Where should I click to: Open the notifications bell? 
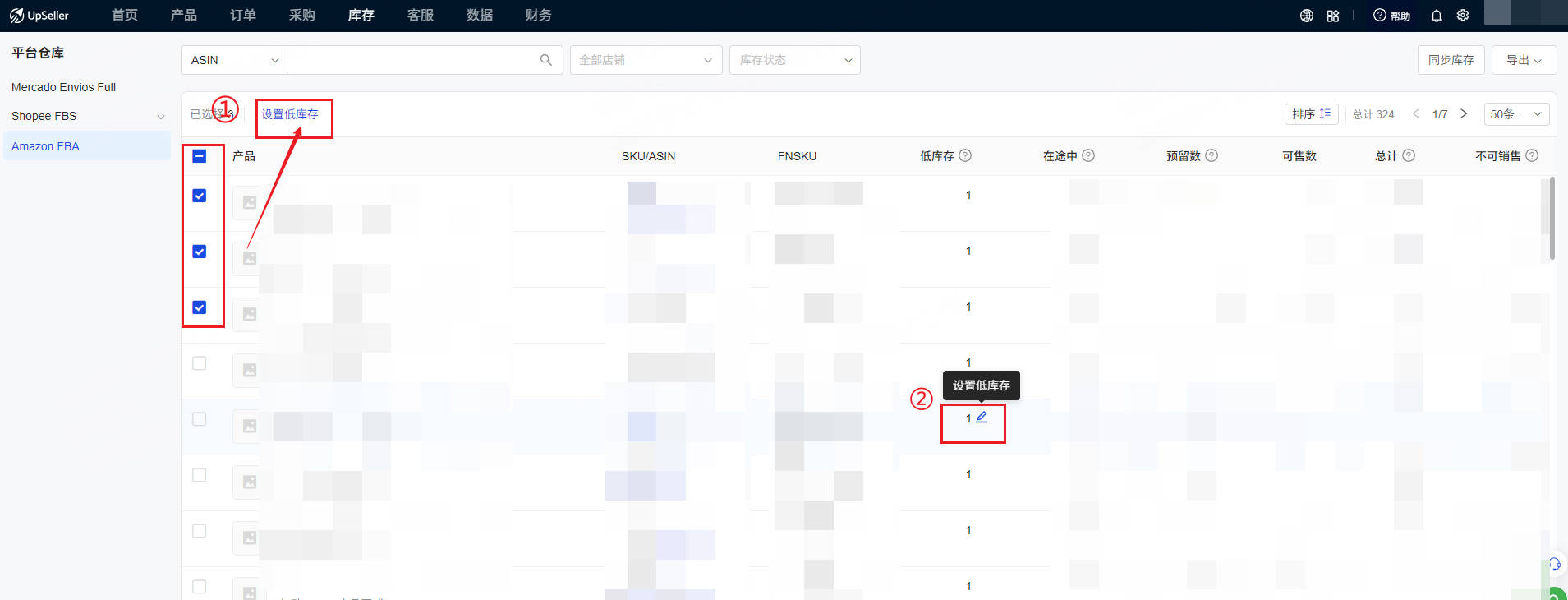coord(1437,16)
